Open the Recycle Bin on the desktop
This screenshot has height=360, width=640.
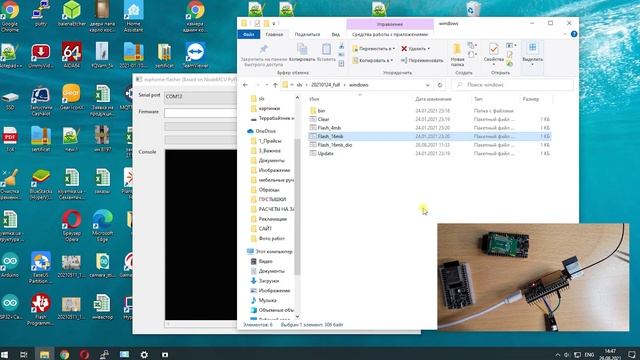point(473,8)
